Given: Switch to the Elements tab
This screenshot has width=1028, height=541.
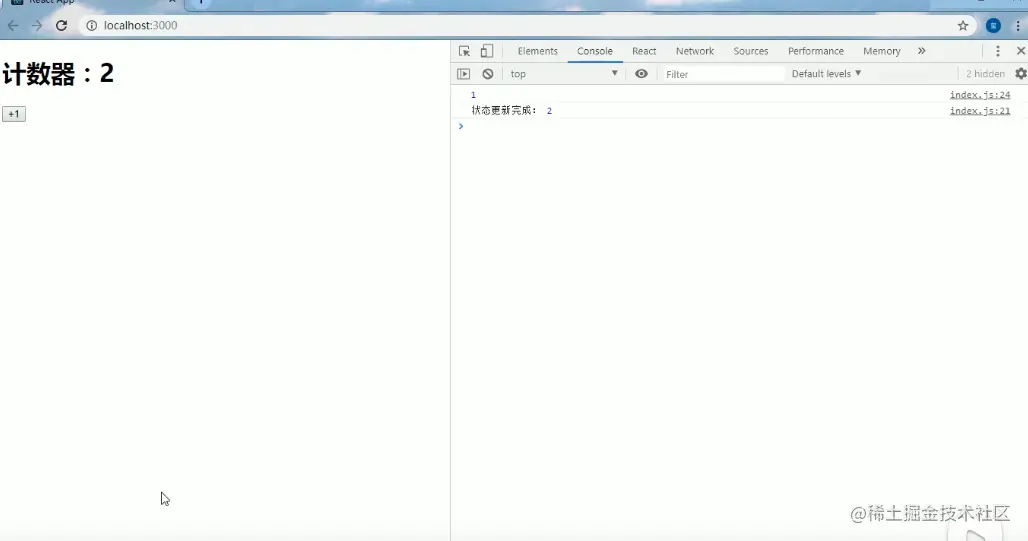Looking at the screenshot, I should pyautogui.click(x=538, y=51).
